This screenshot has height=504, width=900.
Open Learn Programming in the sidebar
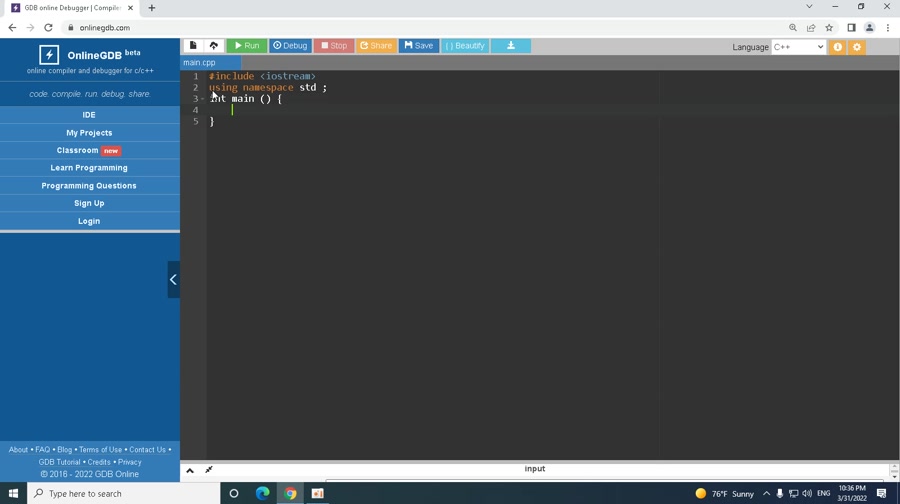89,168
